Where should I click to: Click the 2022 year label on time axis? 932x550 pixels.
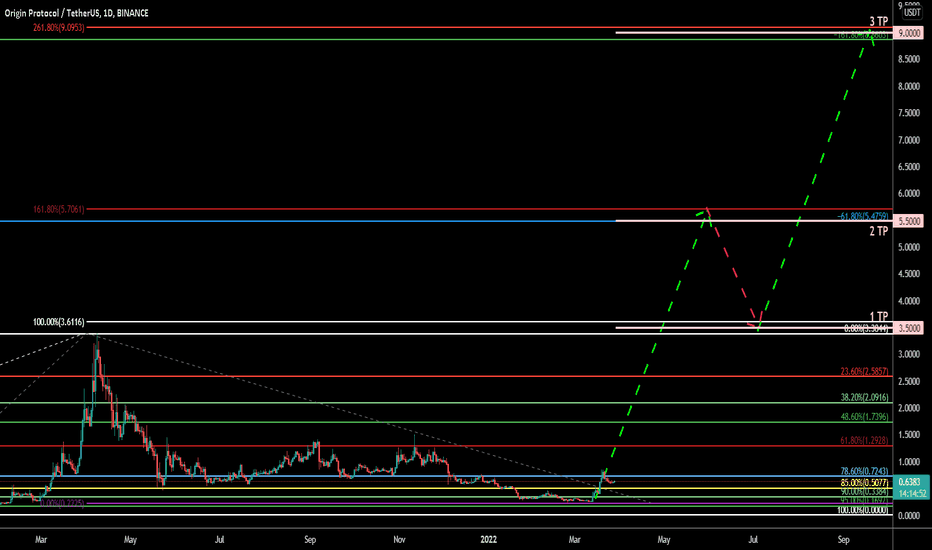pos(488,540)
